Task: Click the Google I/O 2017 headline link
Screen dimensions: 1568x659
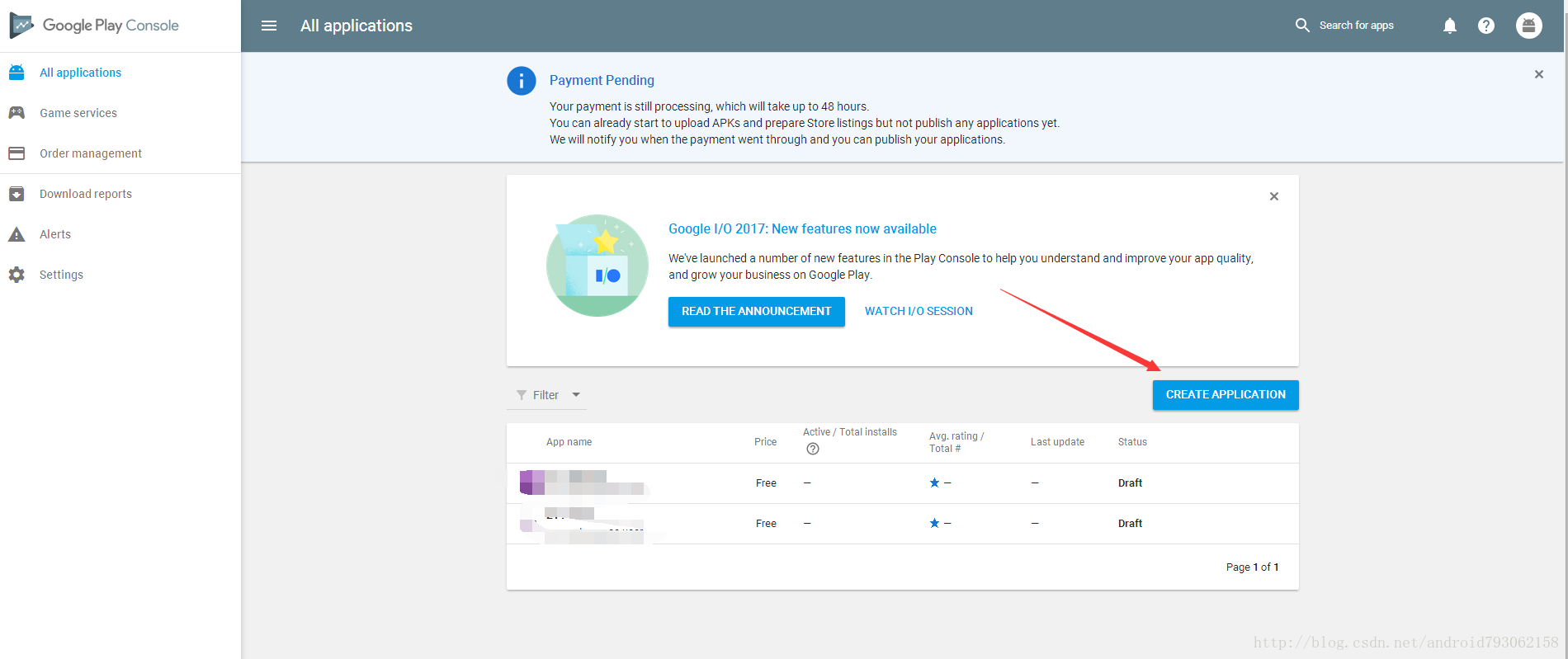Action: coord(802,228)
